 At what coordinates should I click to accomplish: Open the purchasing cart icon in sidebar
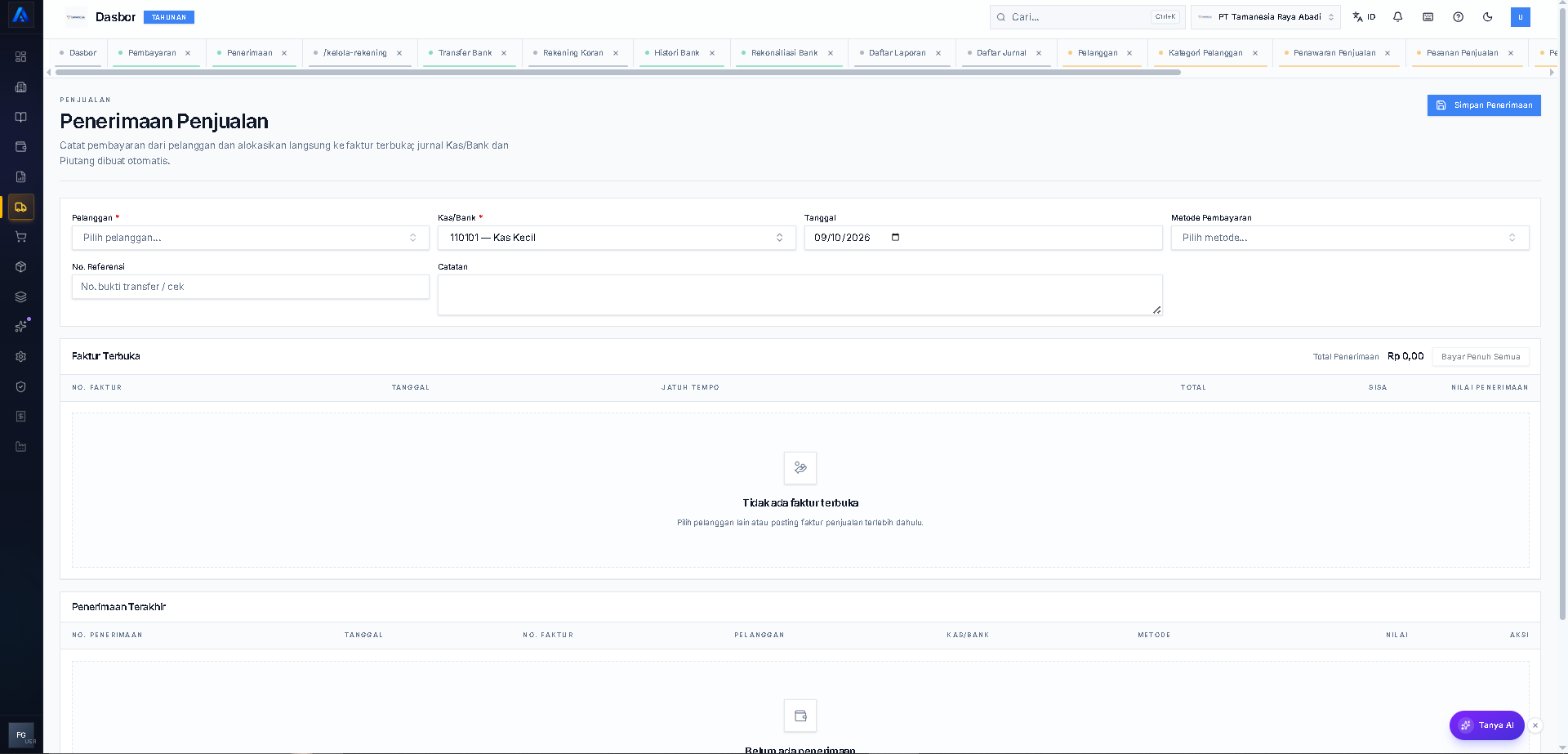coord(21,237)
